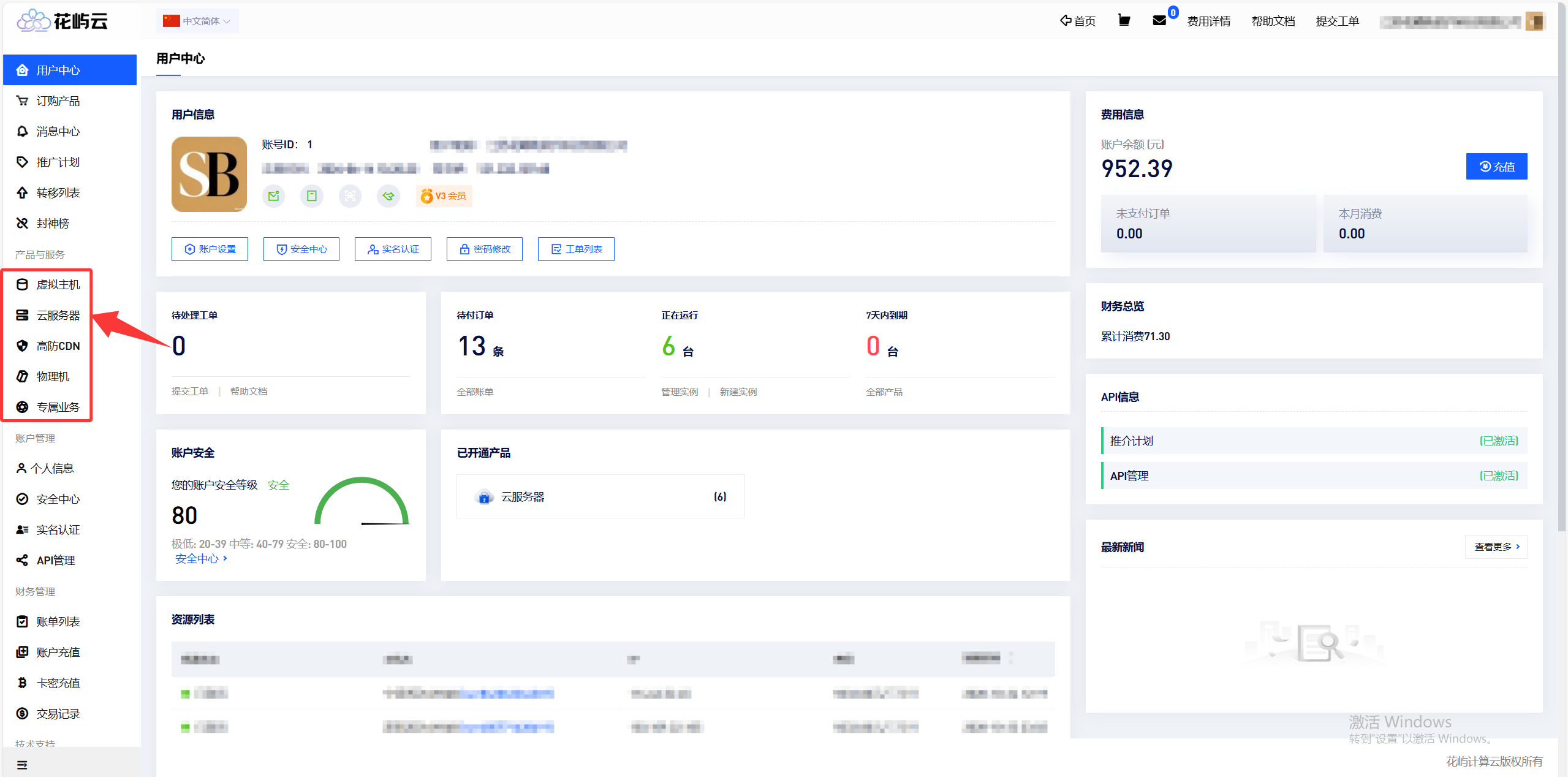Collapse sidebar using bottom menu icon

click(x=22, y=765)
